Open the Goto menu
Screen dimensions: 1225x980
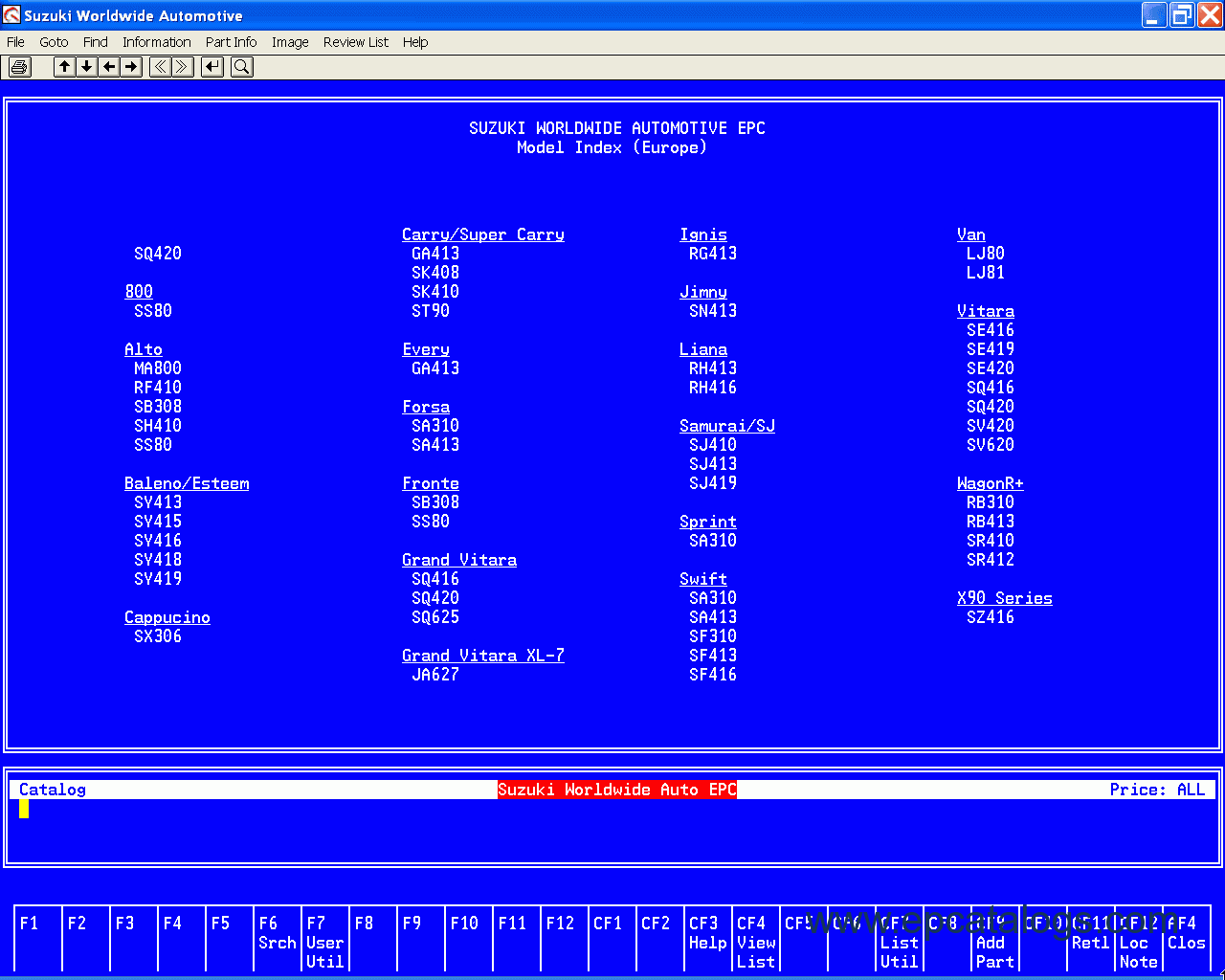point(54,42)
